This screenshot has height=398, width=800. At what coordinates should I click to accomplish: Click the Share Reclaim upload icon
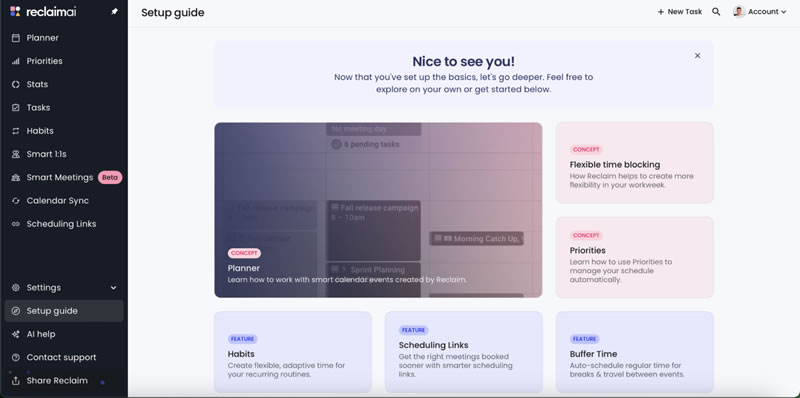[16, 381]
